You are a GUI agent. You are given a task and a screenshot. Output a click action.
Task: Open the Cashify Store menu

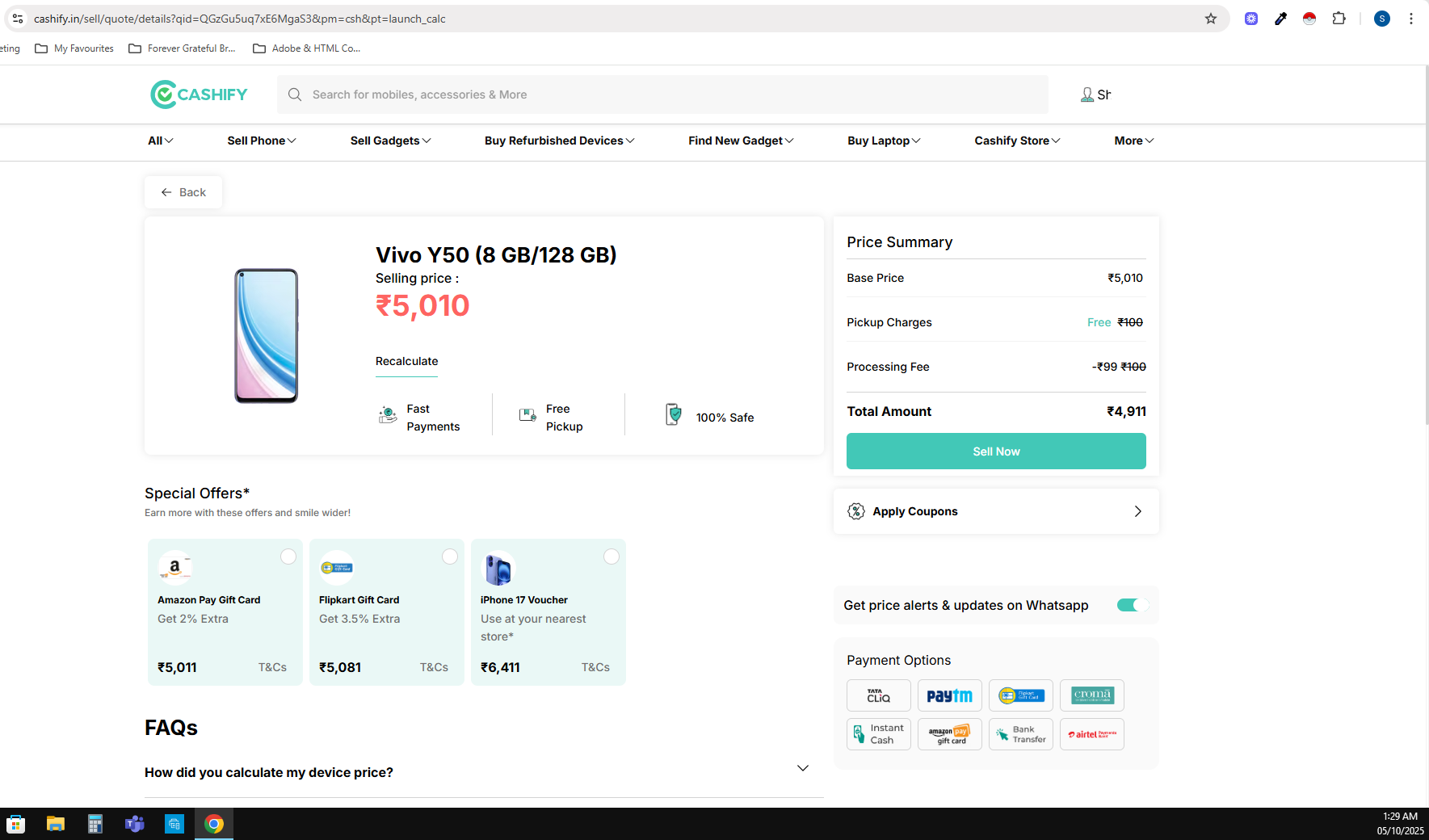[1016, 141]
